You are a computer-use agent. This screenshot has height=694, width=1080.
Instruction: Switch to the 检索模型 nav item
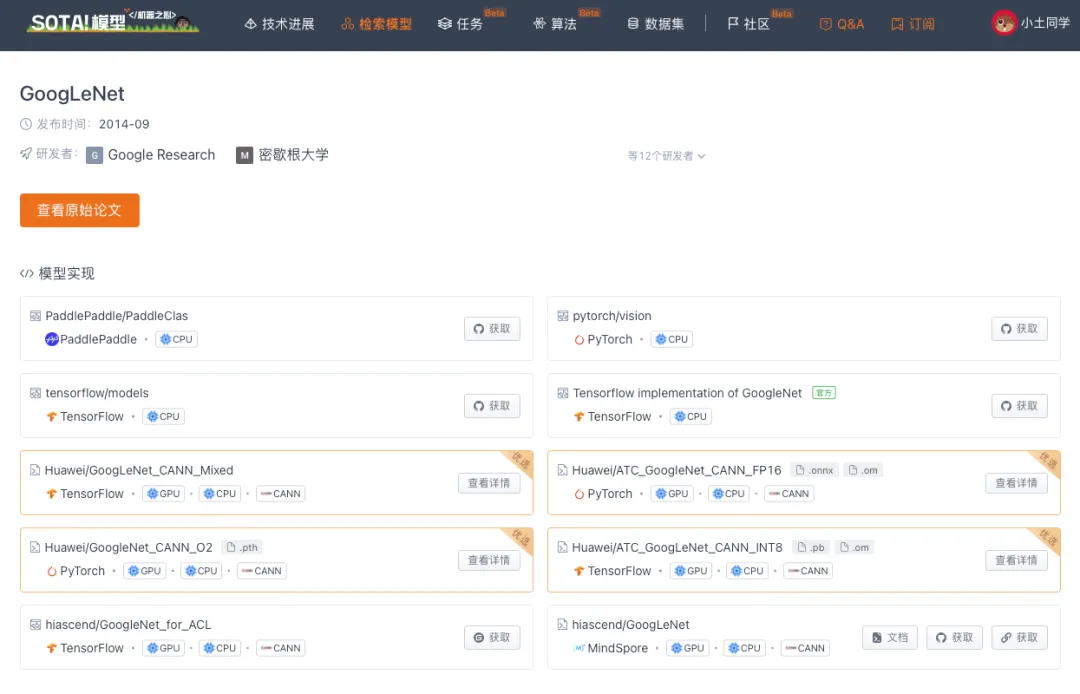pyautogui.click(x=376, y=24)
